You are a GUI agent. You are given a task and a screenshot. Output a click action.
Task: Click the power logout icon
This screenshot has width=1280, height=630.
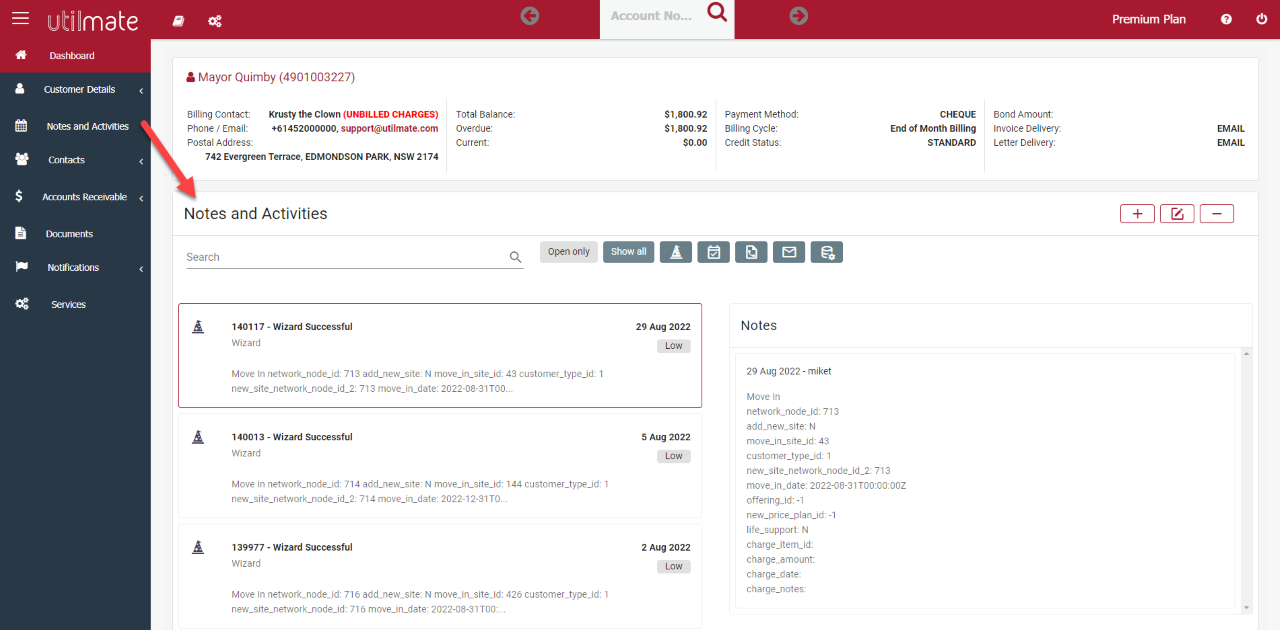pos(1261,19)
